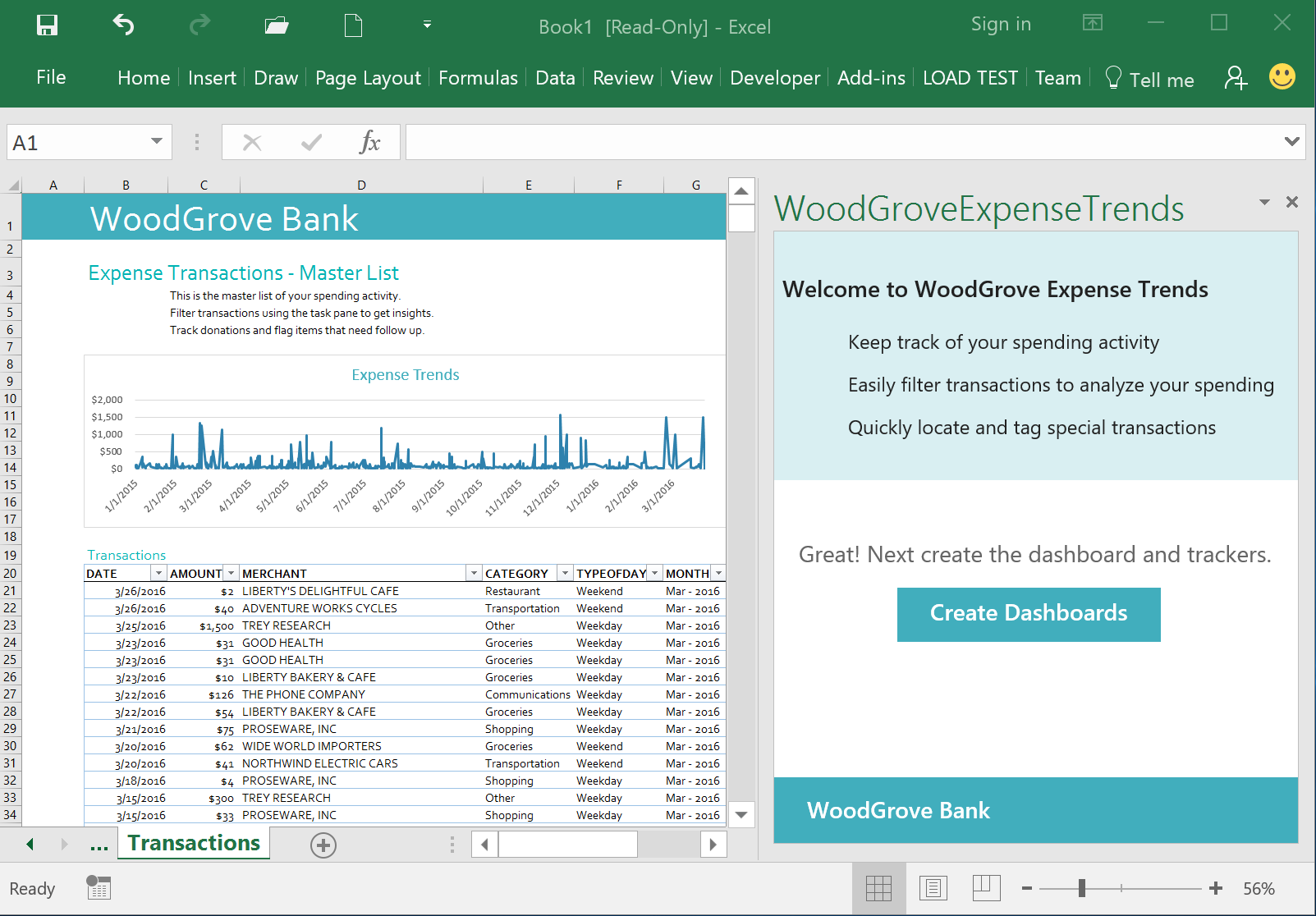The image size is (1316, 916).
Task: Click the zoom slider handle
Action: point(1082,888)
